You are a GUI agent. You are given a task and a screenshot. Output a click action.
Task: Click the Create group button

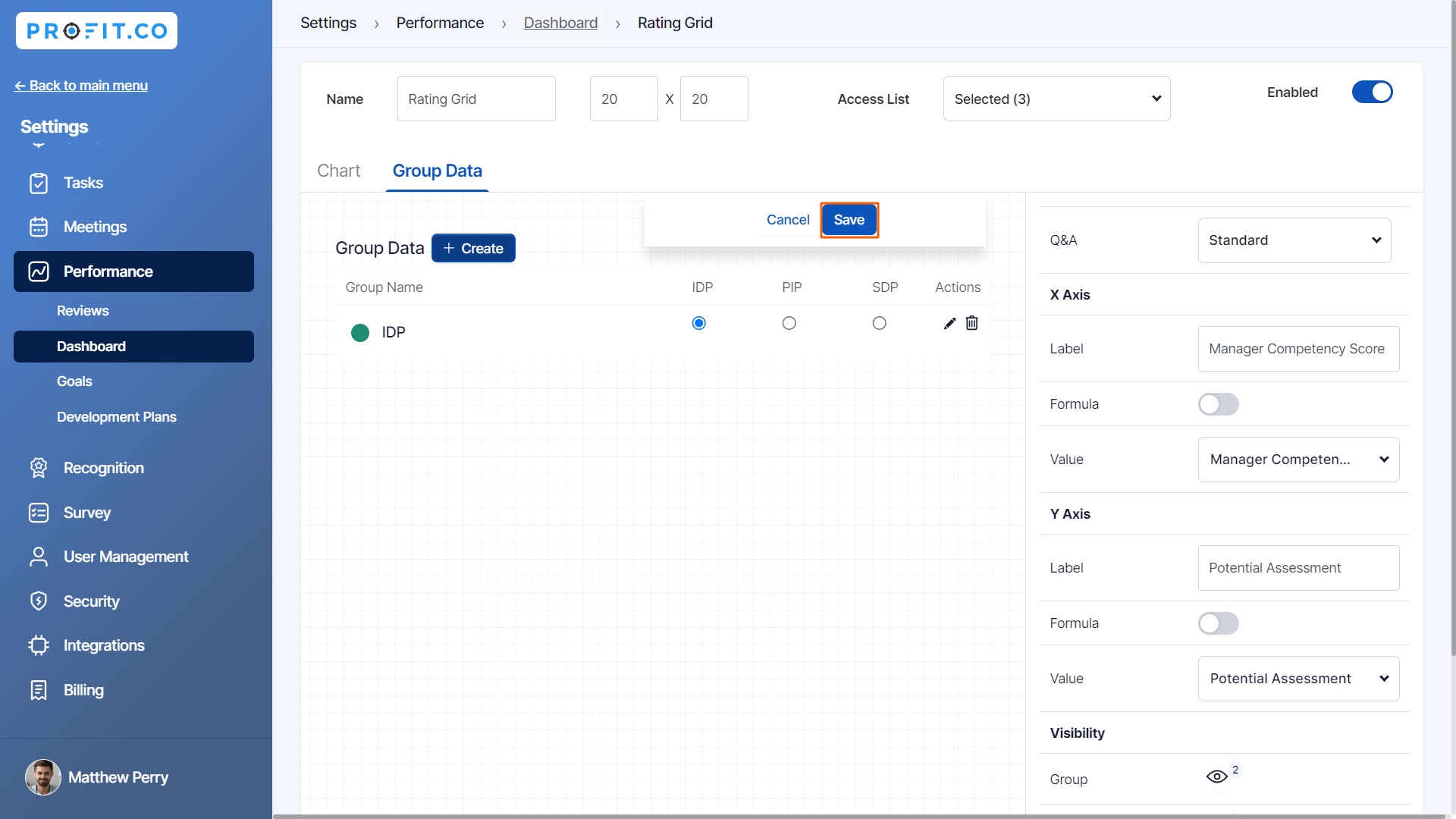[x=473, y=248]
